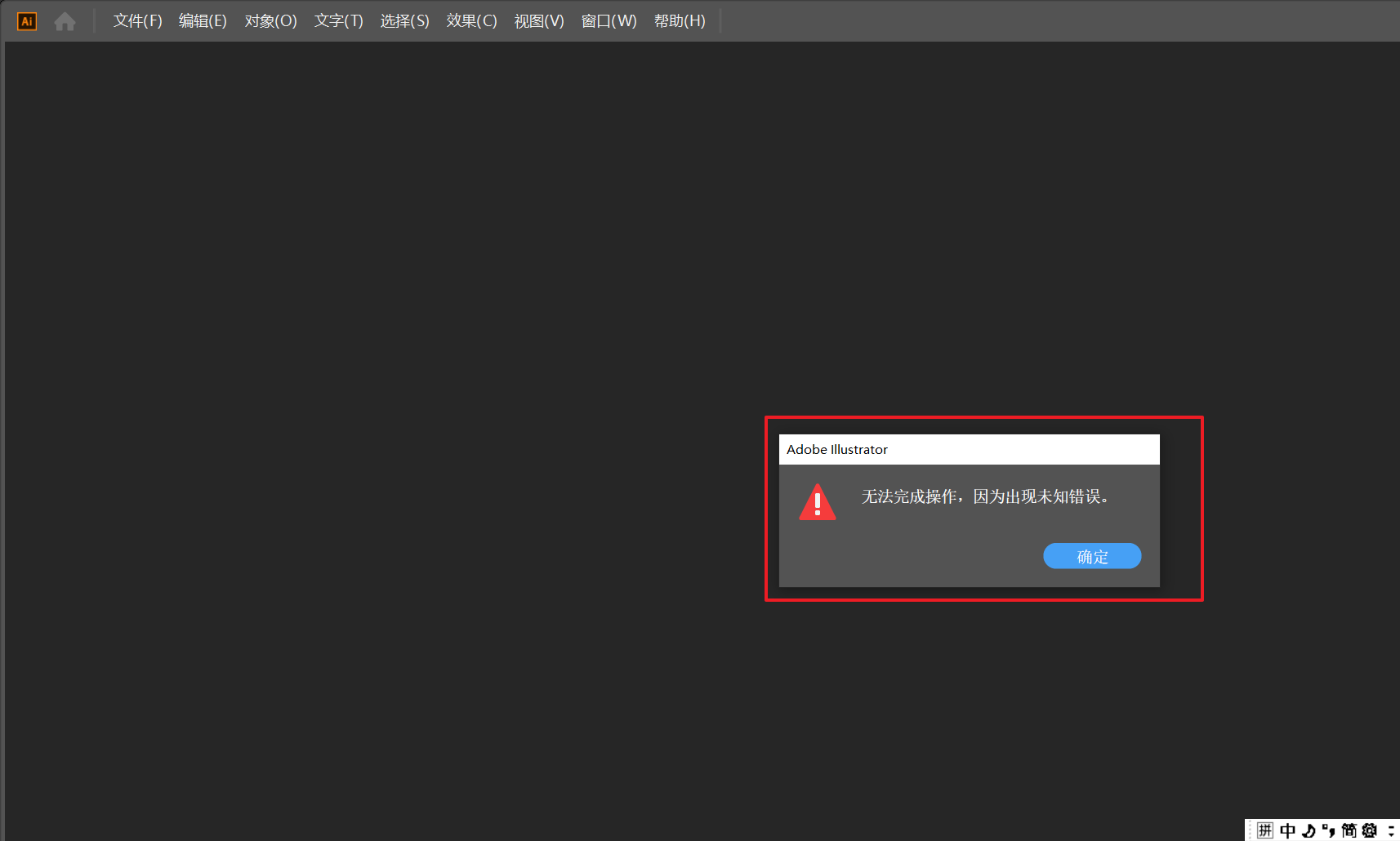Expand the IME bar options arrow
The height and width of the screenshot is (841, 1400).
(1390, 830)
